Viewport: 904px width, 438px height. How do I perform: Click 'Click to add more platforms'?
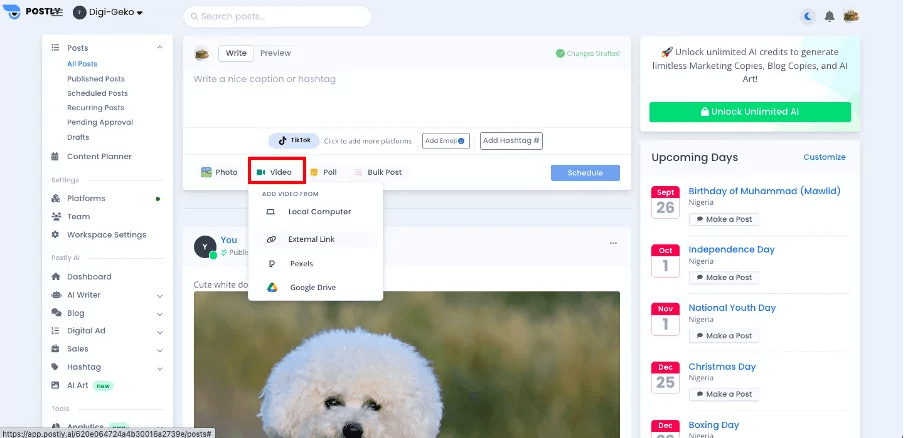tap(368, 141)
